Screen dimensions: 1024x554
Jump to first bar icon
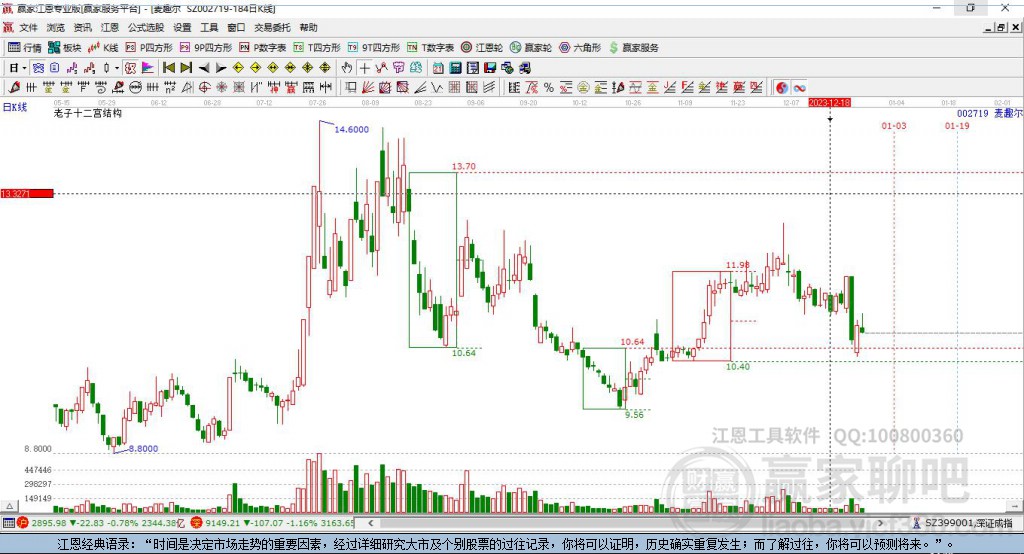click(x=168, y=68)
